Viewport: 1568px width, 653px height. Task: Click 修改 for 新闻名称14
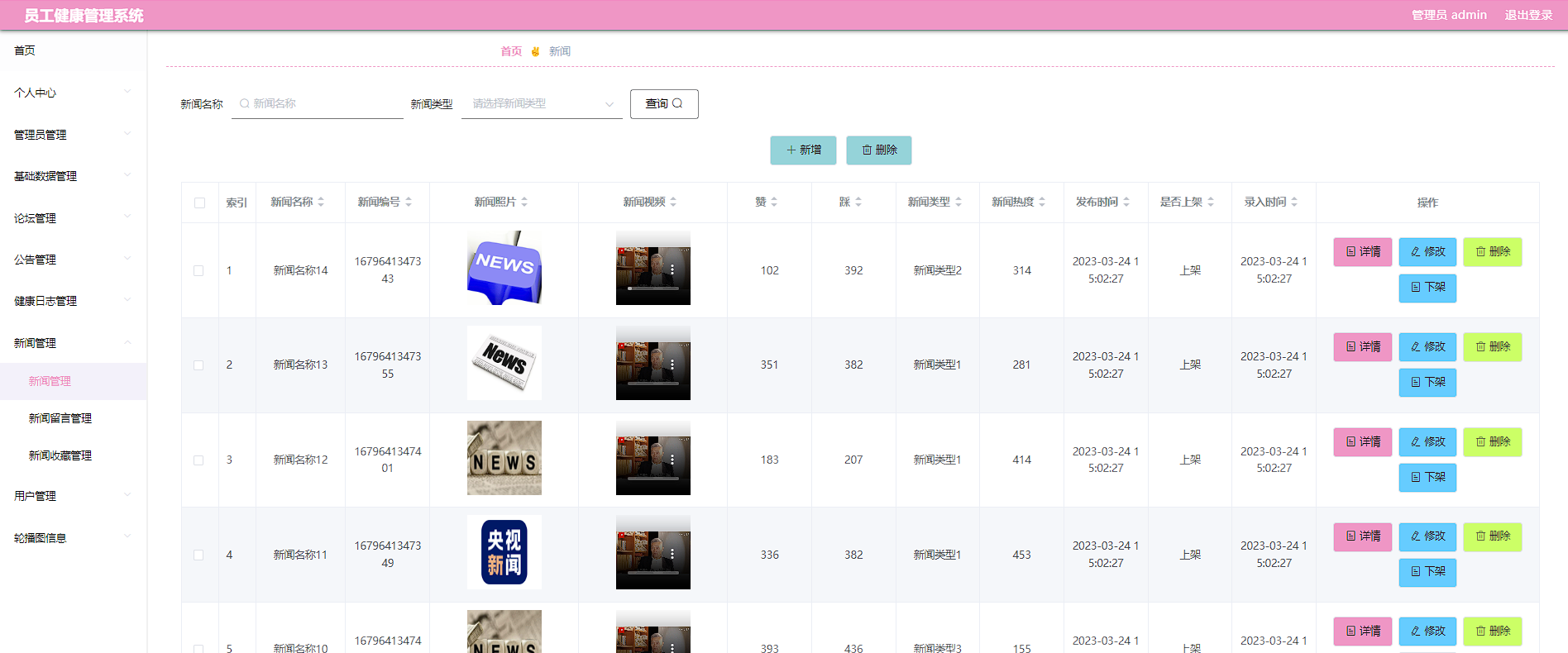1427,252
